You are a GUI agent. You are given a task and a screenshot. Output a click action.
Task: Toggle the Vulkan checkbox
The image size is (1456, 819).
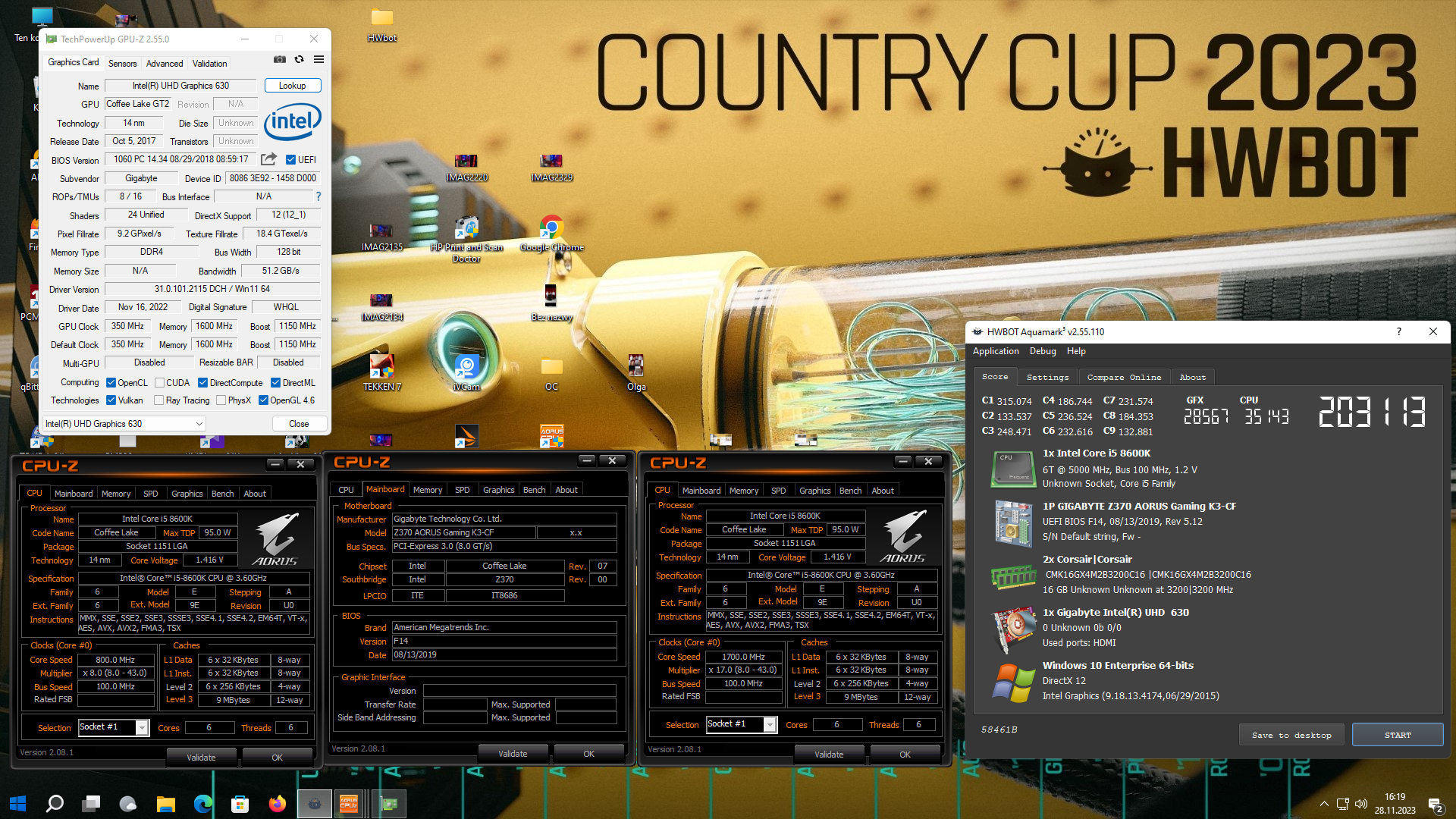(x=111, y=400)
